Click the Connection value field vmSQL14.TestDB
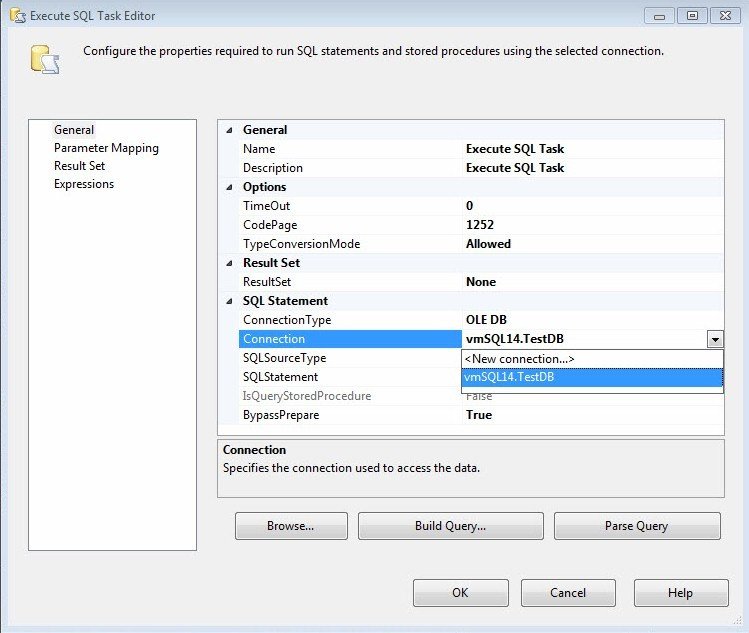 pos(585,339)
